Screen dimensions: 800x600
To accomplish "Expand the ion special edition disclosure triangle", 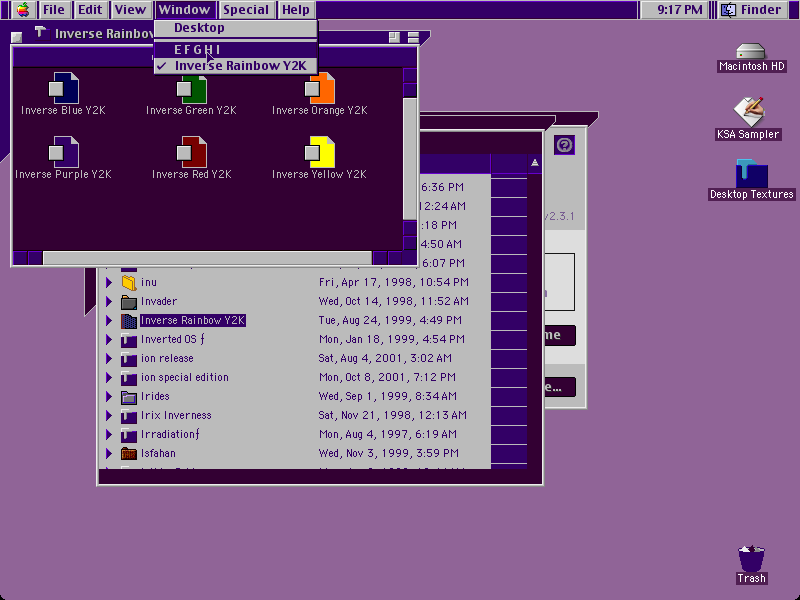I will pyautogui.click(x=109, y=378).
